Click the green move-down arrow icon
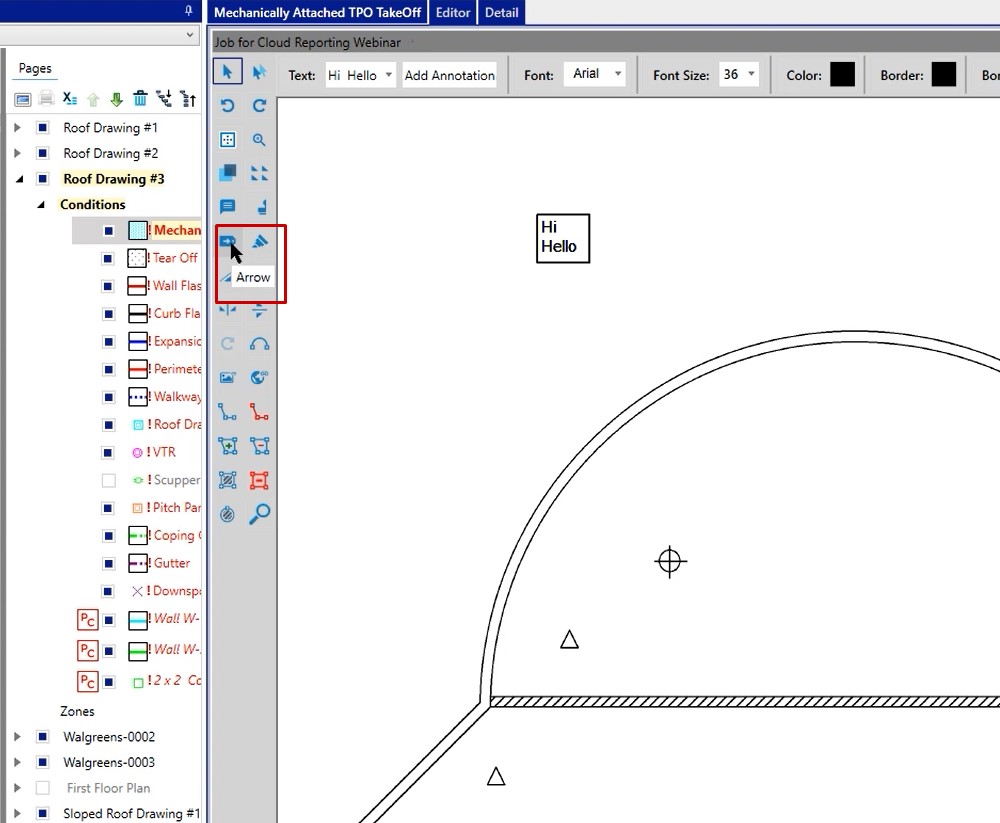Screen dimensions: 1000x823 [x=116, y=98]
